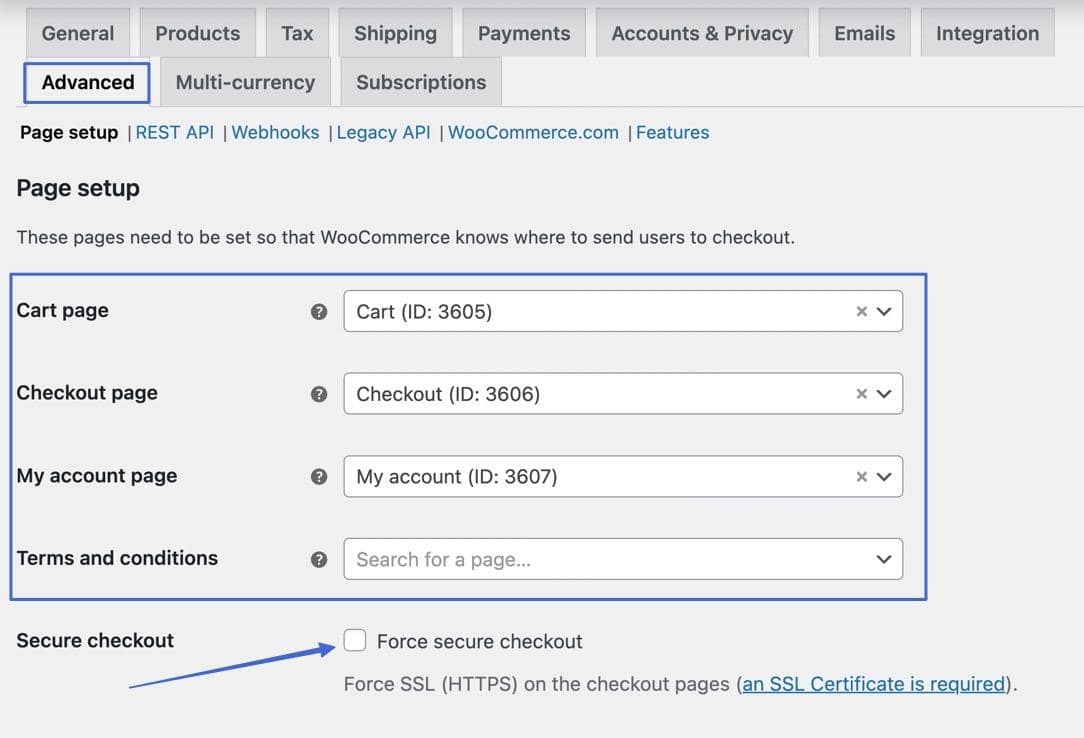
Task: Open the My account page selector
Action: 884,477
